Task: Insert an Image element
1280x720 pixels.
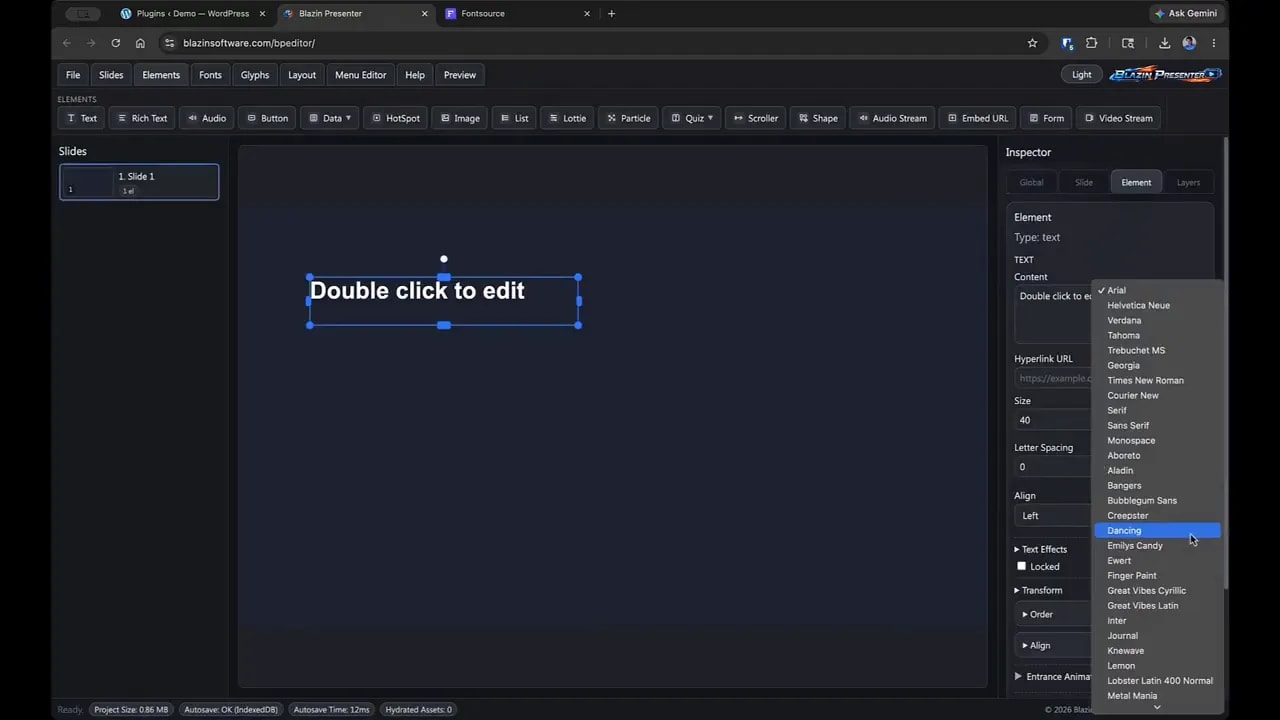Action: (x=460, y=118)
